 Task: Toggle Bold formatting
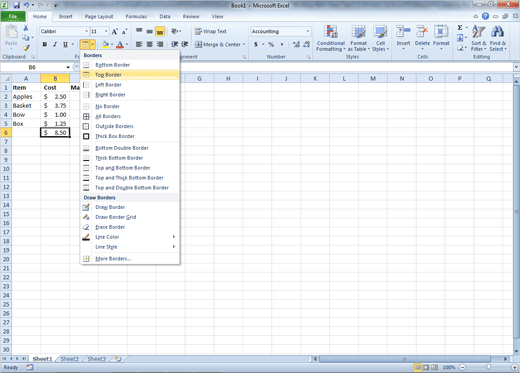(x=45, y=44)
